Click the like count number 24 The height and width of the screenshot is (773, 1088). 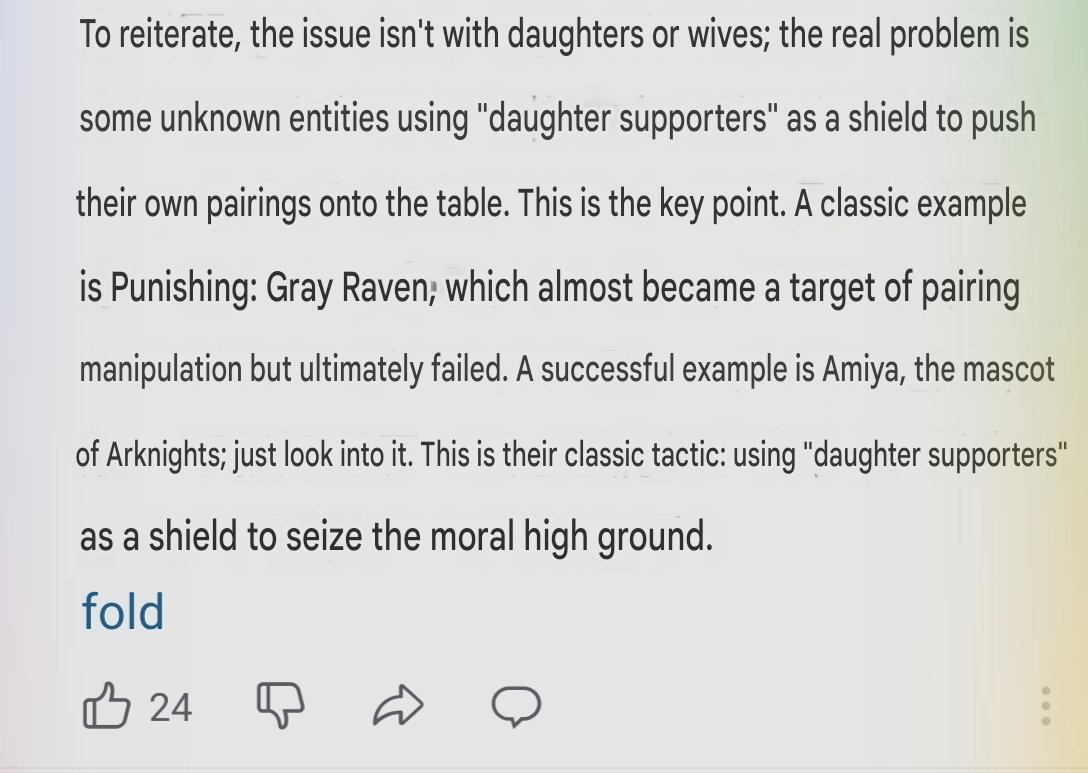170,708
